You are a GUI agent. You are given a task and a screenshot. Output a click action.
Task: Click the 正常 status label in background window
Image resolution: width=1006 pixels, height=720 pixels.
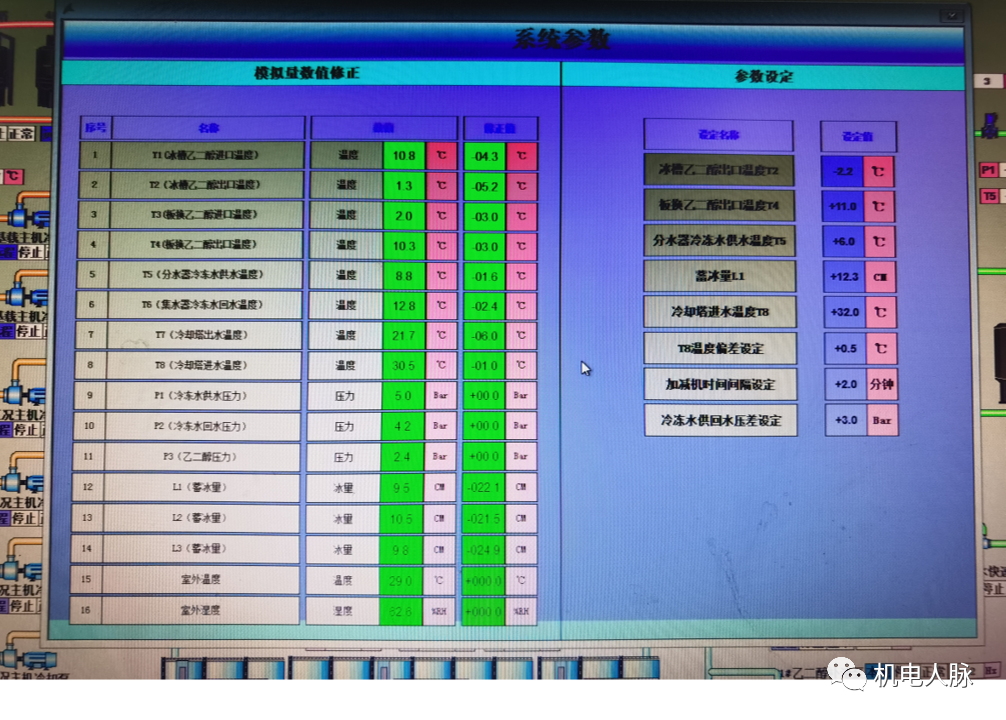pyautogui.click(x=22, y=133)
